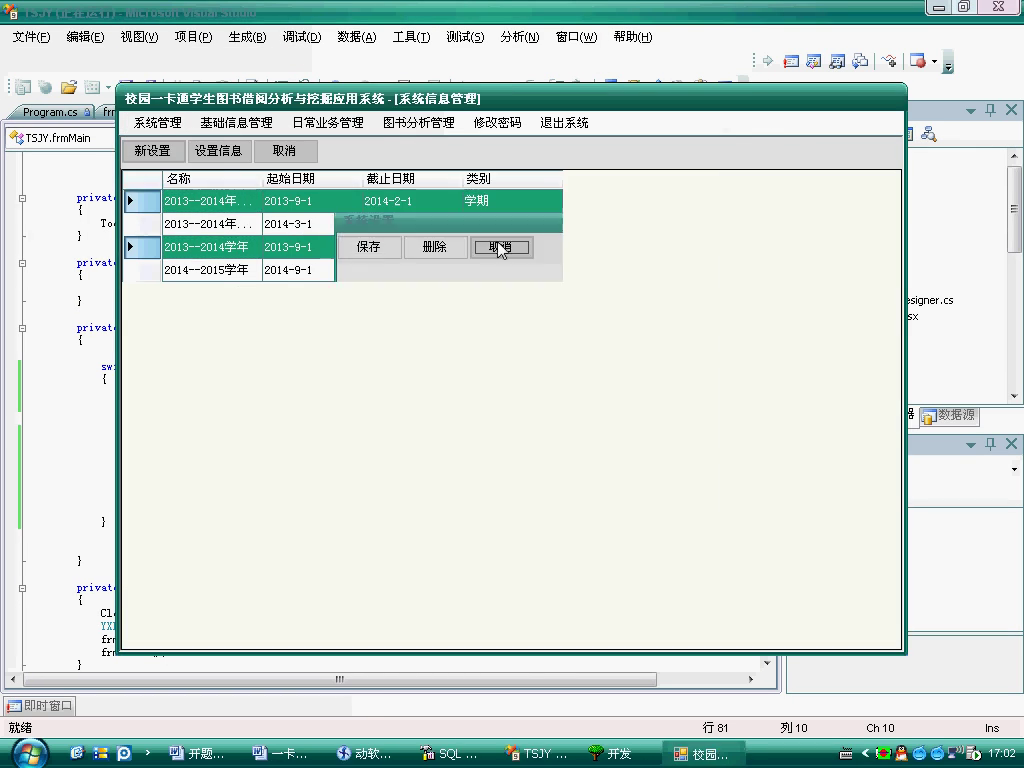Open the 基础信息管理 menu
The image size is (1024, 768).
tap(236, 123)
